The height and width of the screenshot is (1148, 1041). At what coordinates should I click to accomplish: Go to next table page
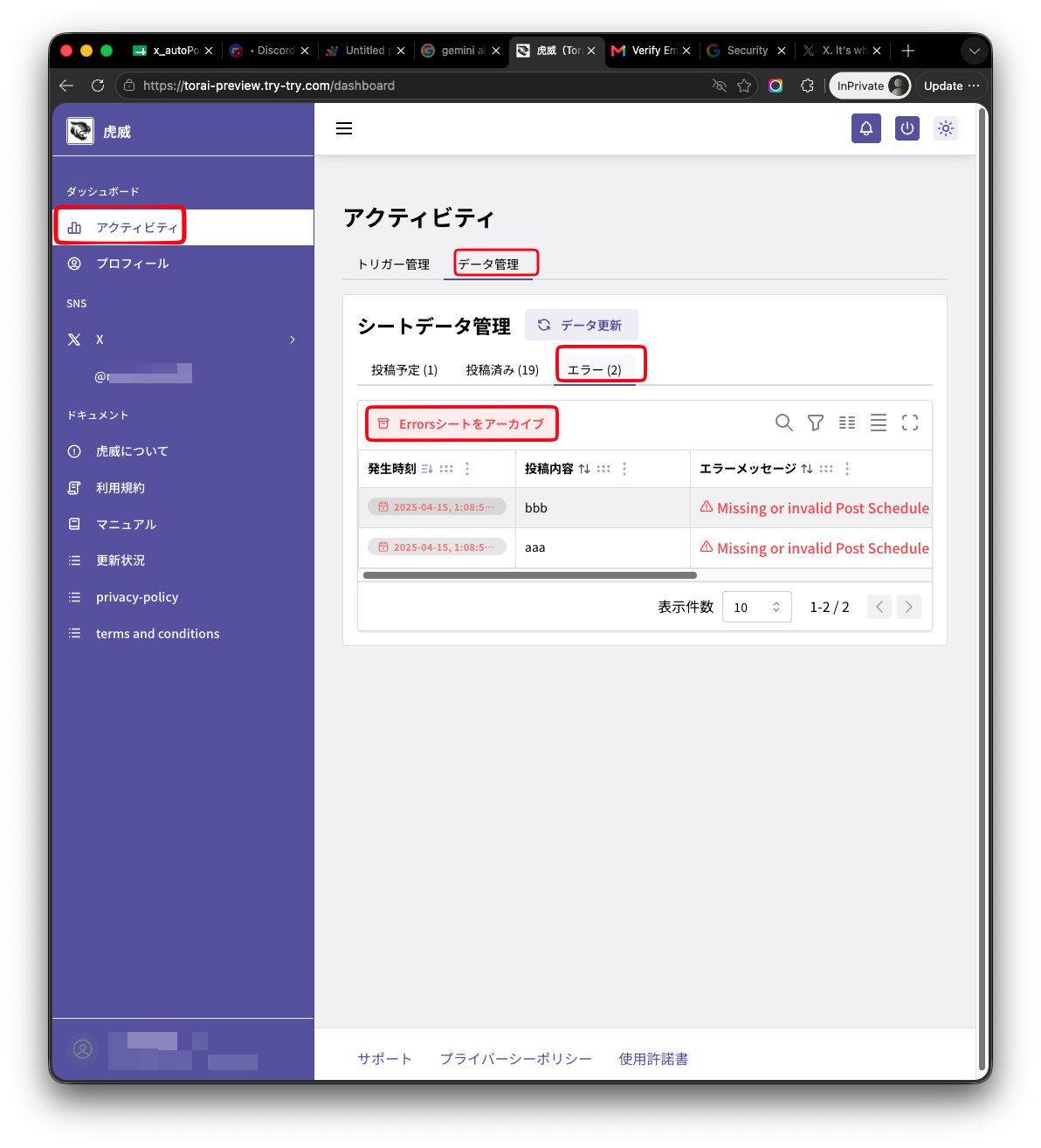pyautogui.click(x=908, y=607)
